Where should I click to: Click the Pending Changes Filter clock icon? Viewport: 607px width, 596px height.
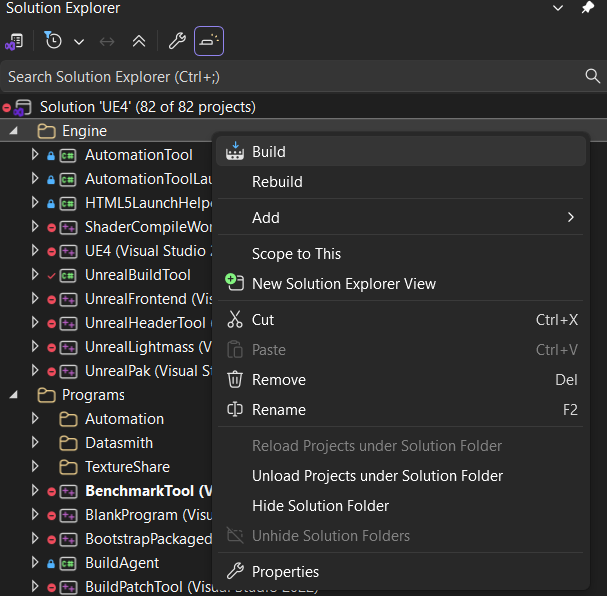(53, 40)
